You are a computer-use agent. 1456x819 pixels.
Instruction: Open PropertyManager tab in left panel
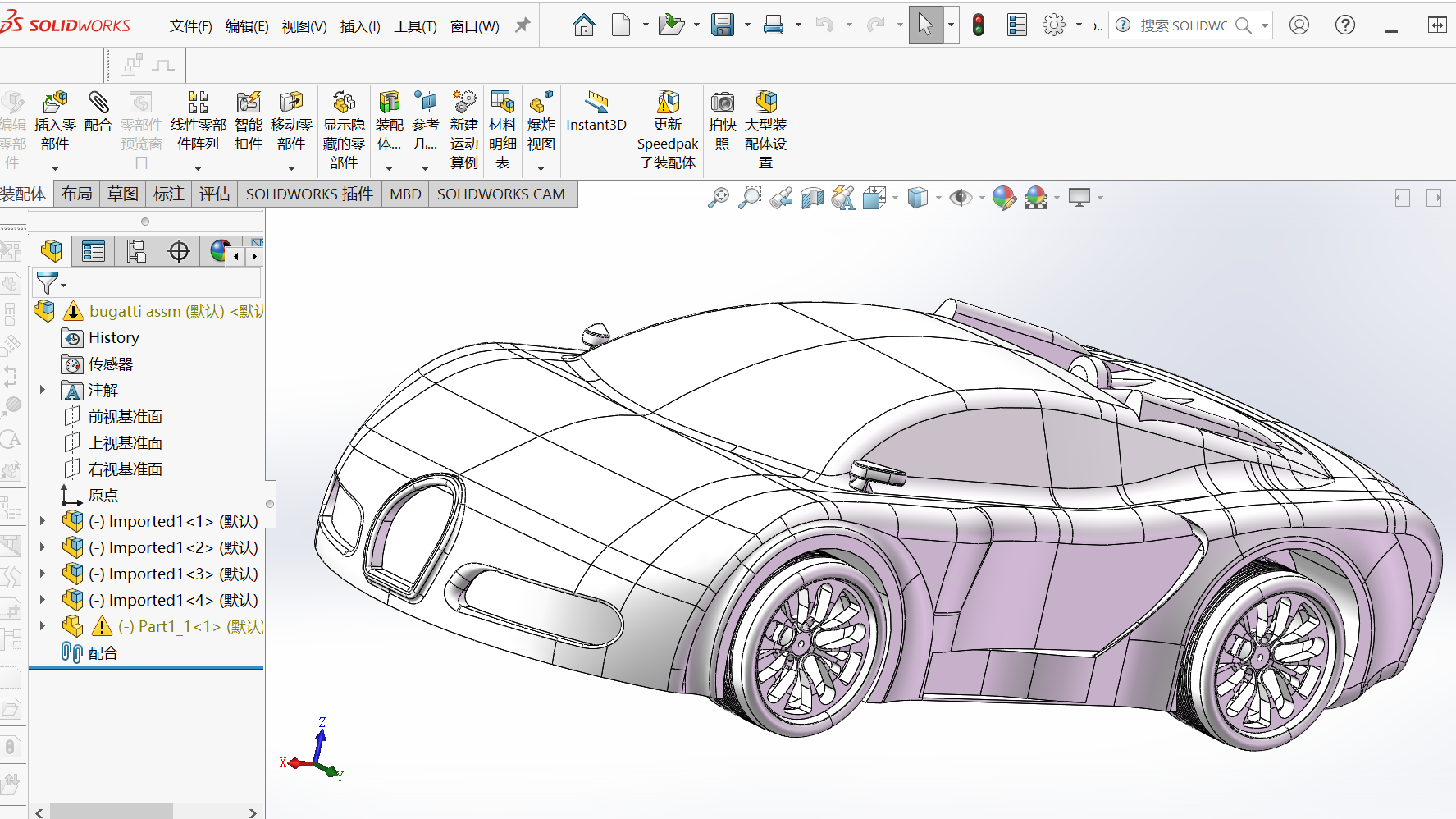(x=94, y=251)
